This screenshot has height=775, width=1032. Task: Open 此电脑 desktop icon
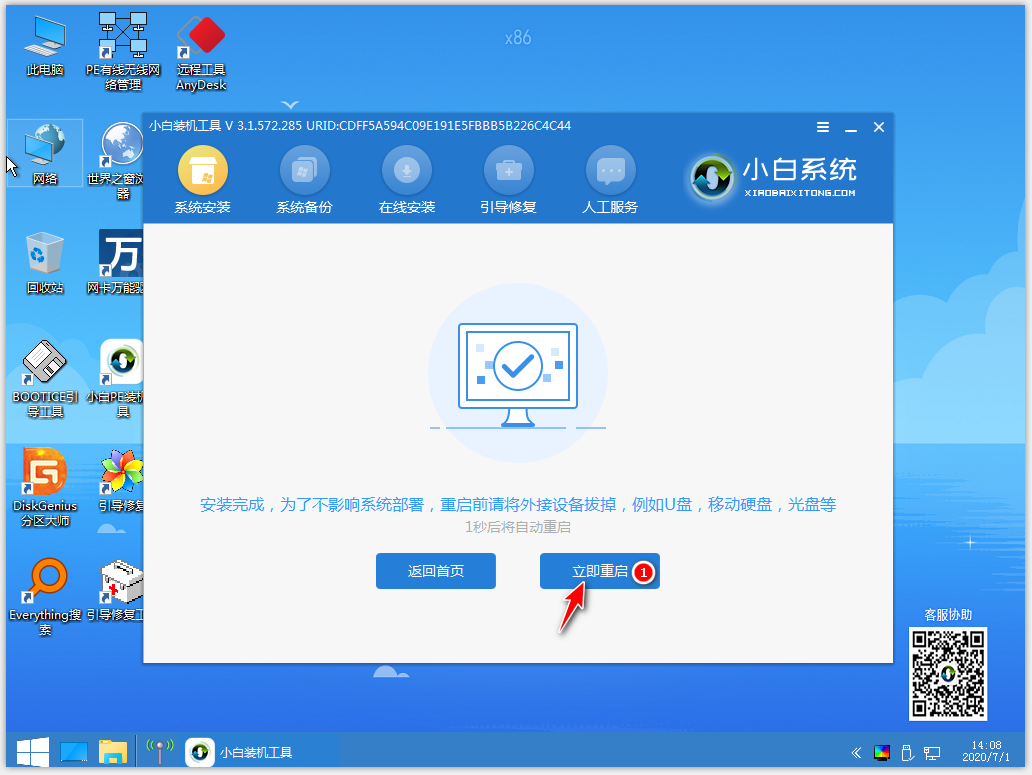(x=45, y=46)
